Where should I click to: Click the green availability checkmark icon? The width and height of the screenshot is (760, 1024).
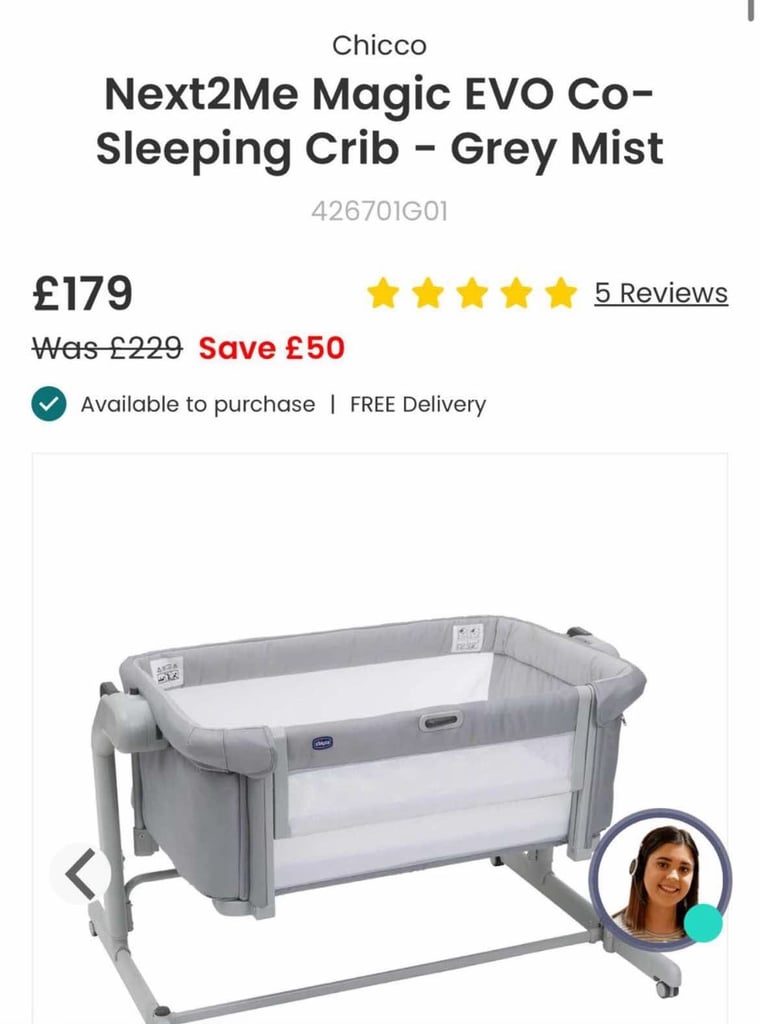pyautogui.click(x=48, y=404)
